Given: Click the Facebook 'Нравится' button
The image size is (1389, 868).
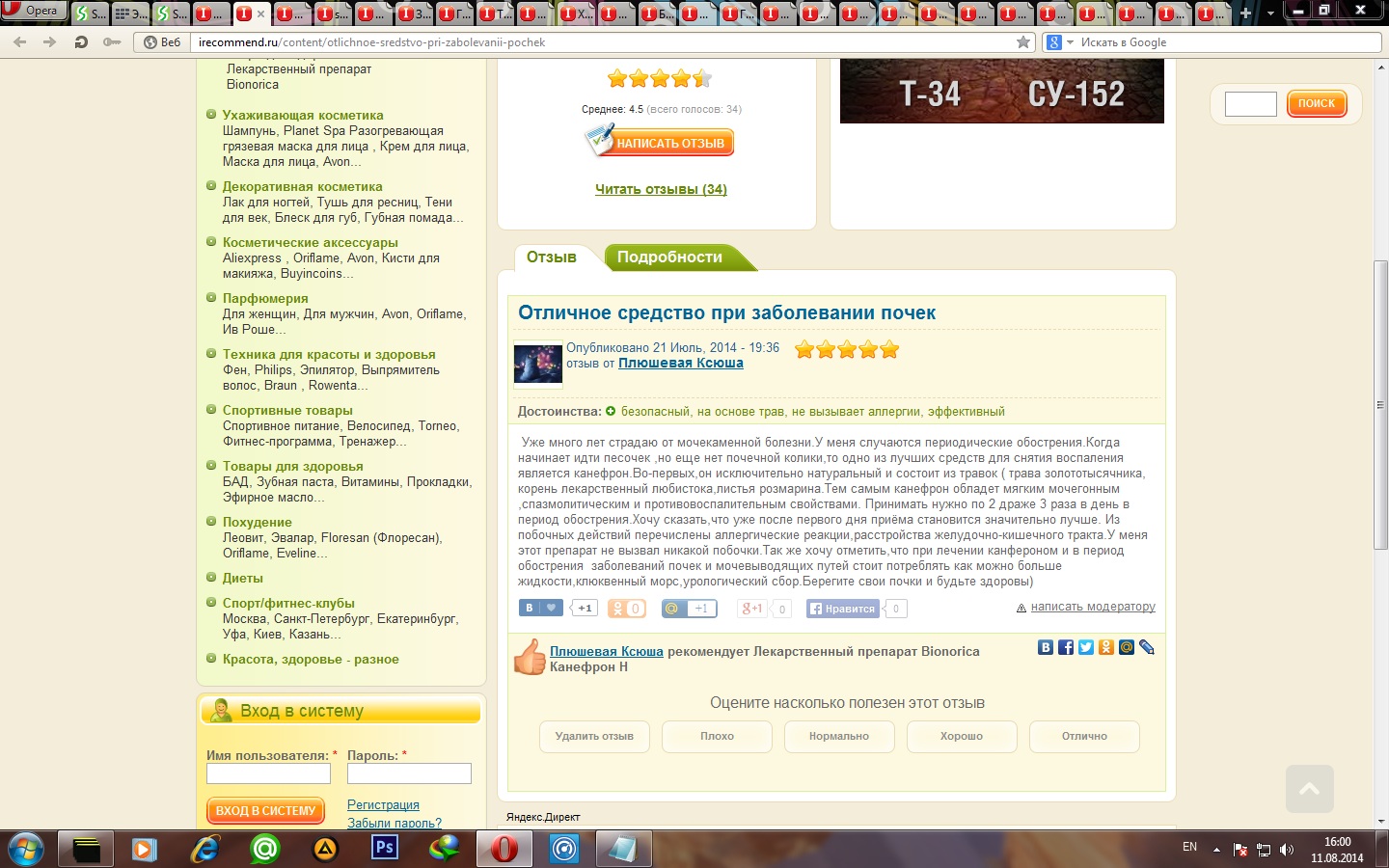Looking at the screenshot, I should coord(843,609).
